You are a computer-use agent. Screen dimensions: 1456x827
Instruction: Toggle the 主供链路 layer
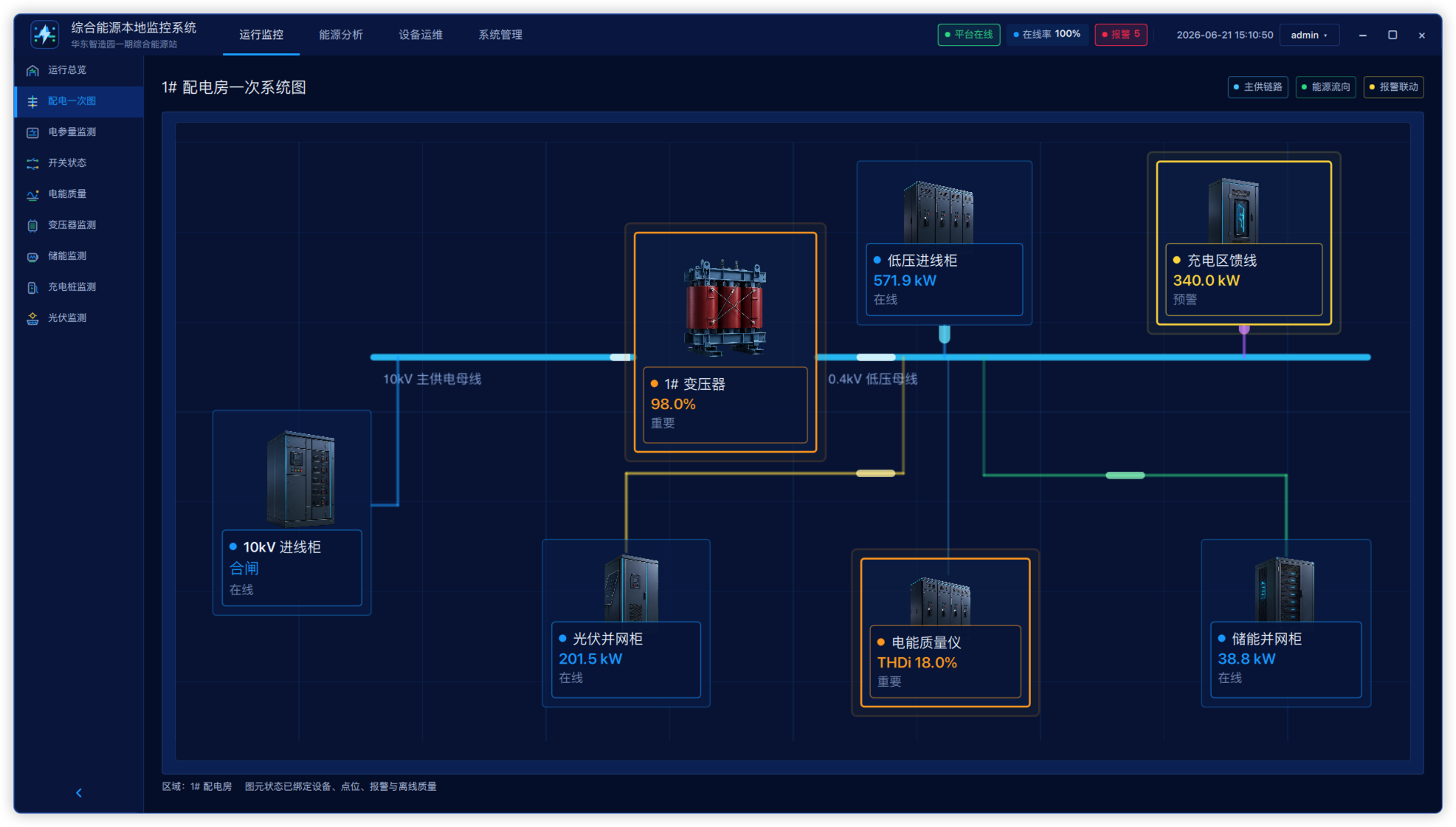coord(1257,87)
